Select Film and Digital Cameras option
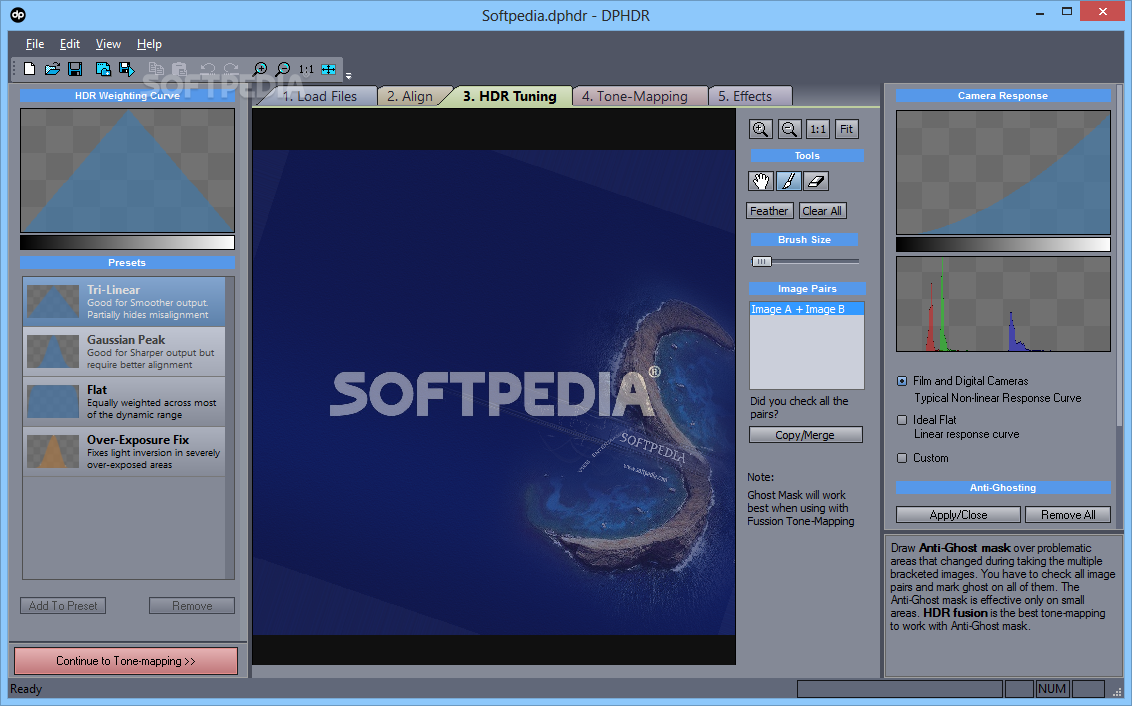 point(902,380)
